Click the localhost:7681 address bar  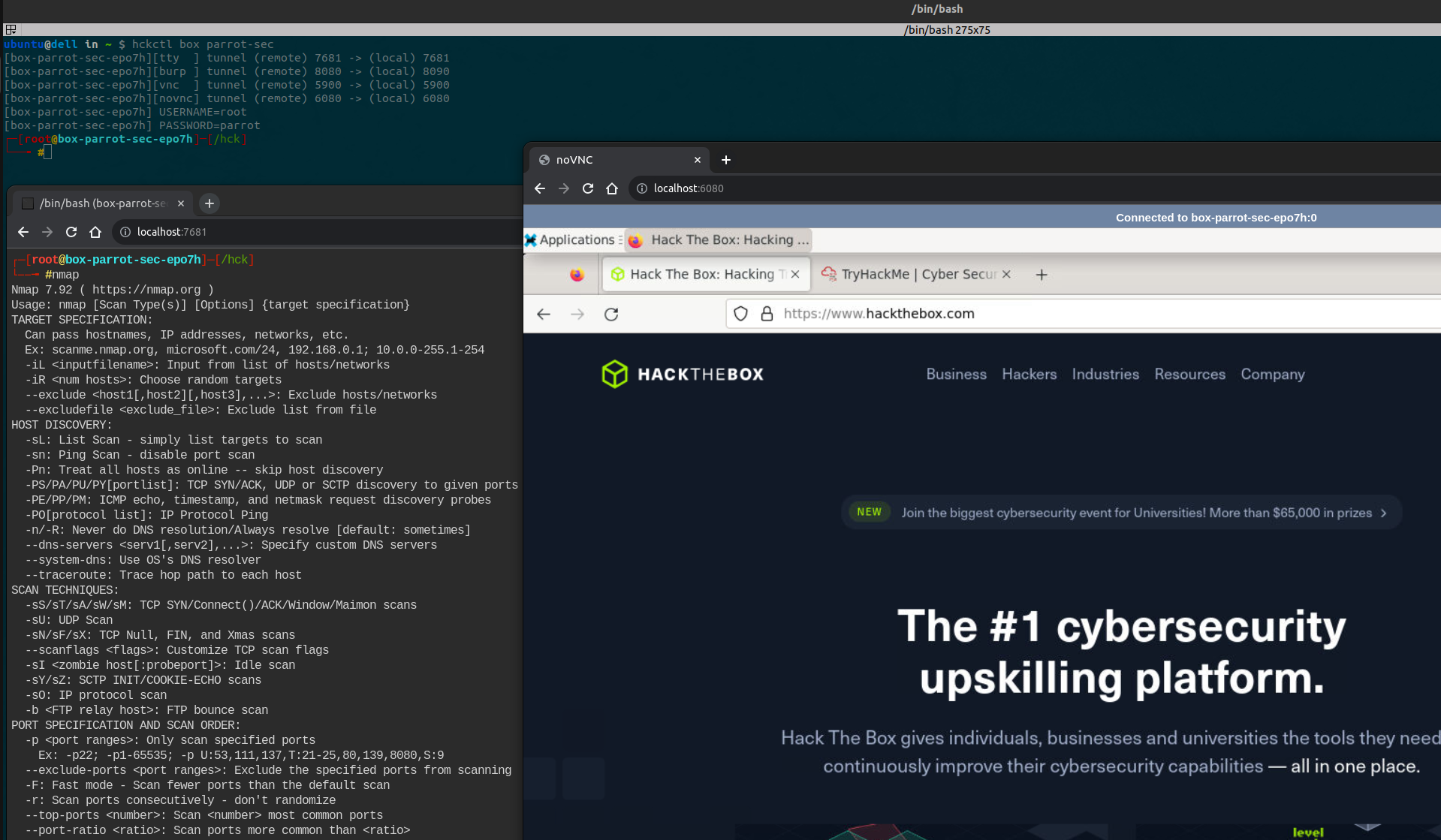point(318,232)
